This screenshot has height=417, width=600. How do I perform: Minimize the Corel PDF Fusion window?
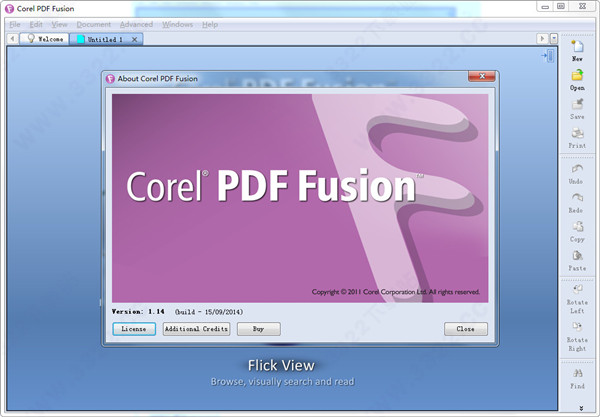tap(545, 7)
